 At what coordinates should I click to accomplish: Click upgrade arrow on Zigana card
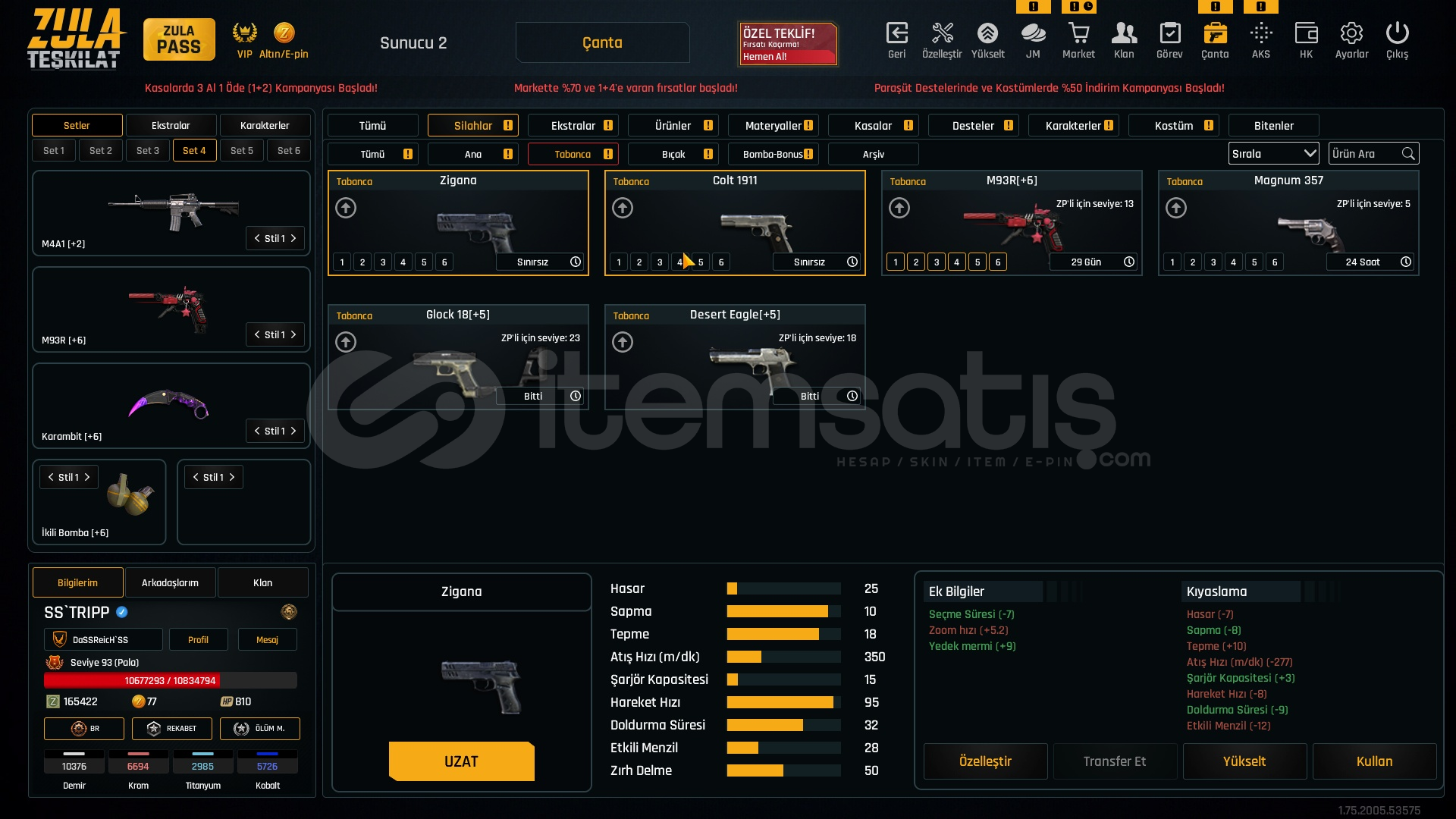coord(346,208)
